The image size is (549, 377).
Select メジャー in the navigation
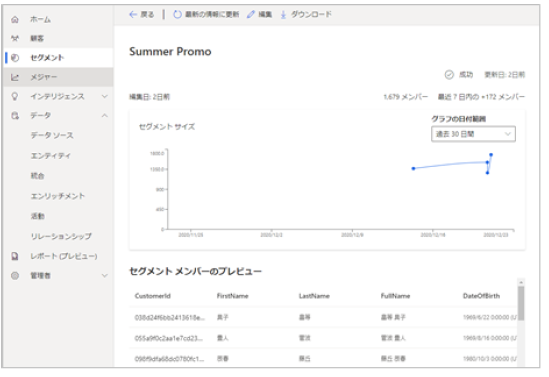coord(43,77)
